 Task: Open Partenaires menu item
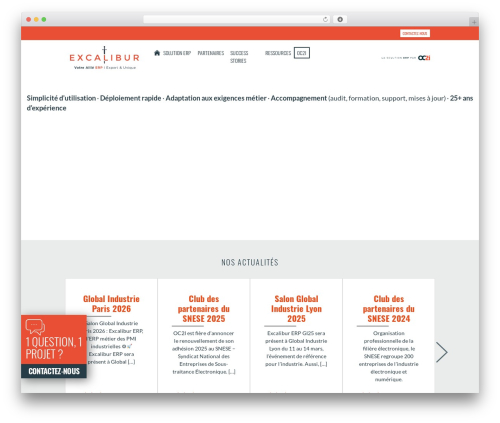pos(211,53)
